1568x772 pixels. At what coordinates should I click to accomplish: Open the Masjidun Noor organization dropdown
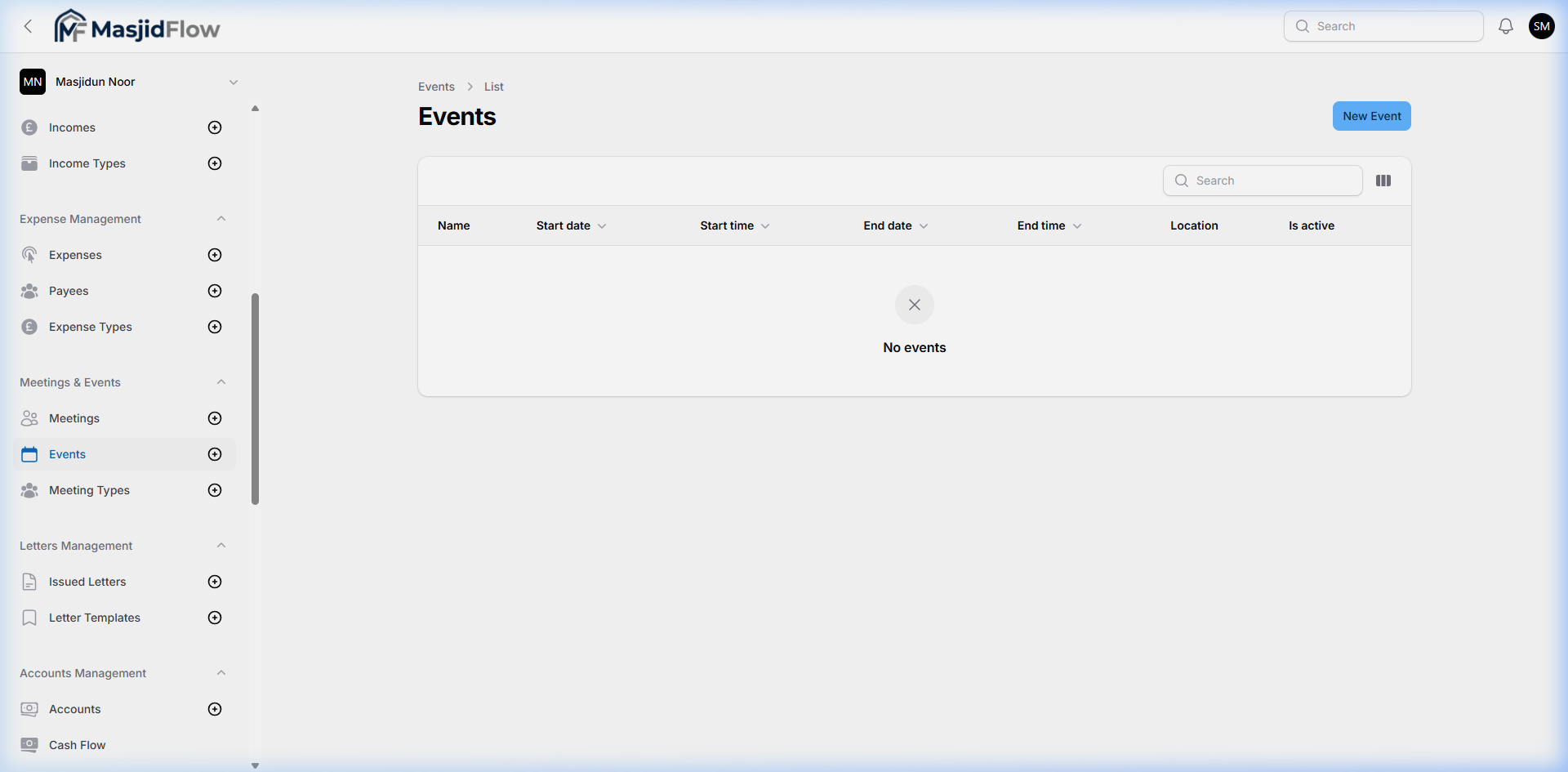tap(234, 82)
